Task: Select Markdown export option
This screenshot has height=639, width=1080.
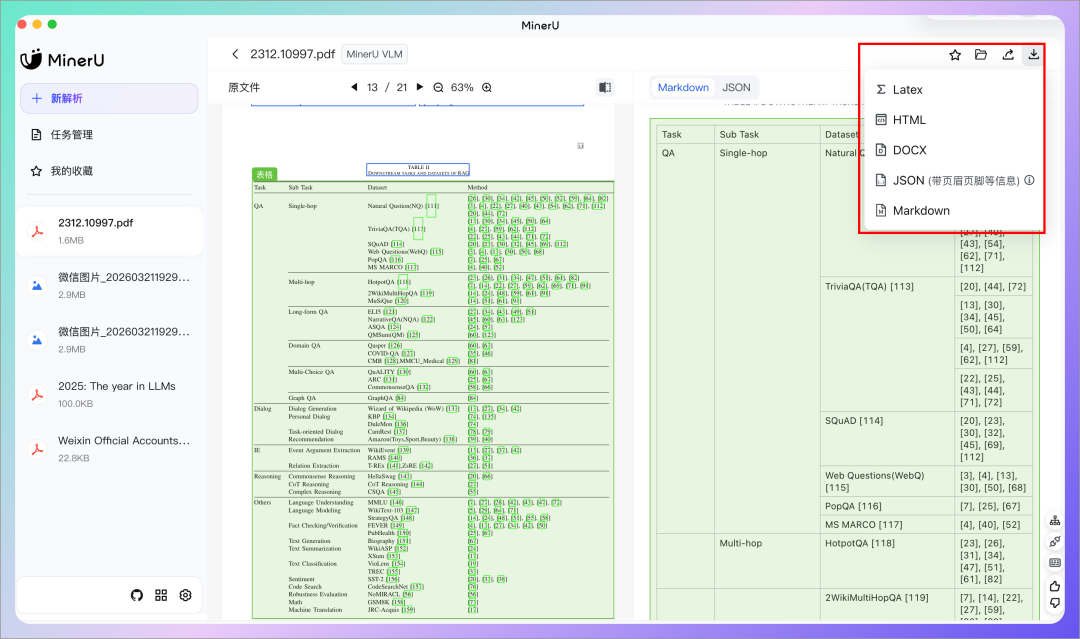Action: tap(951, 211)
